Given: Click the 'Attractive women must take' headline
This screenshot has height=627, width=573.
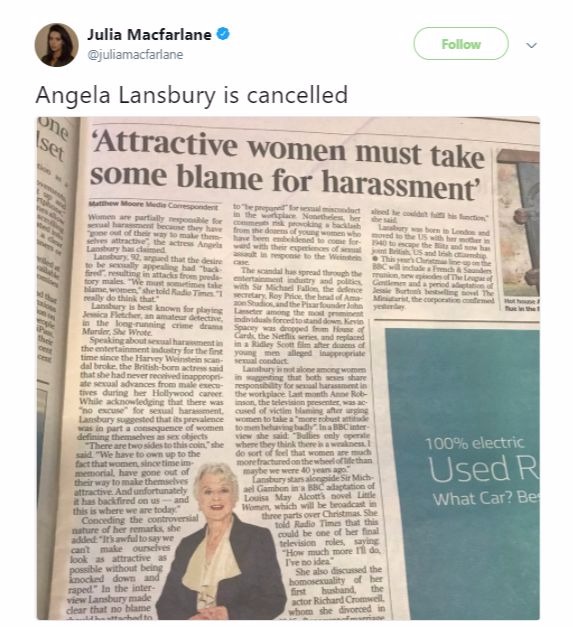Looking at the screenshot, I should [x=288, y=150].
